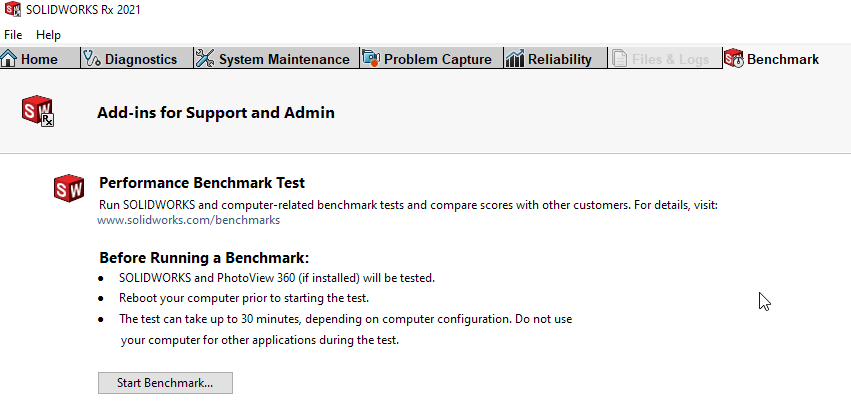Click the 'Run SOLIDWORKS and computer-related' description
851x411 pixels.
409,205
